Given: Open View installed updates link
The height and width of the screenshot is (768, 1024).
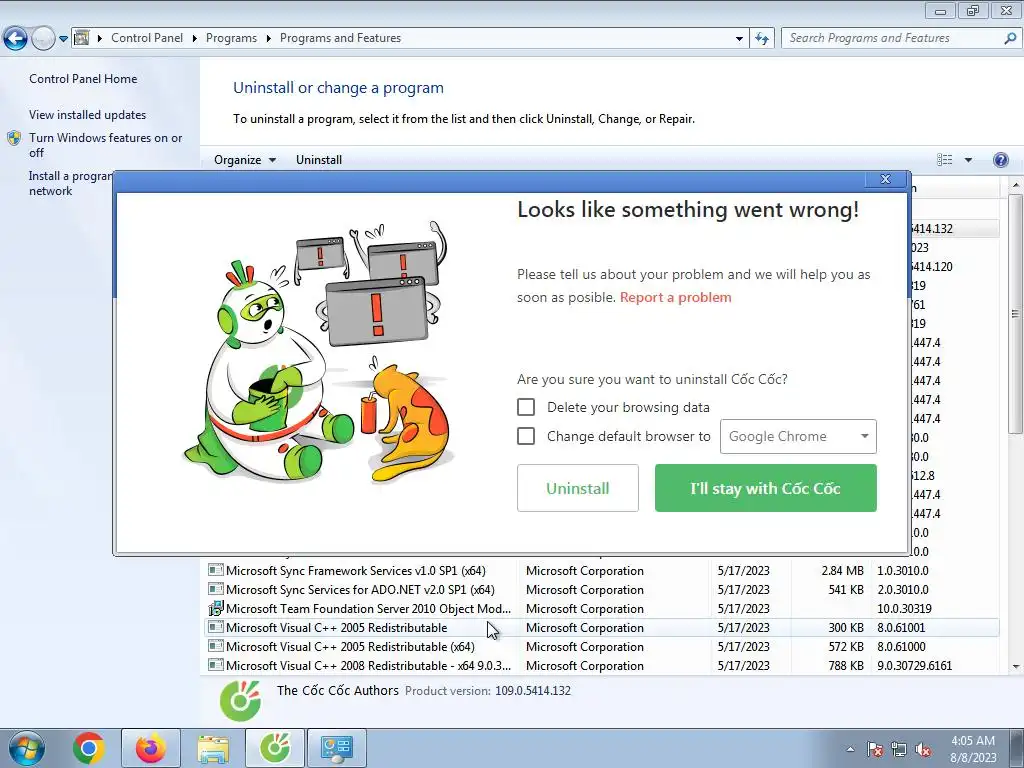Looking at the screenshot, I should tap(88, 114).
